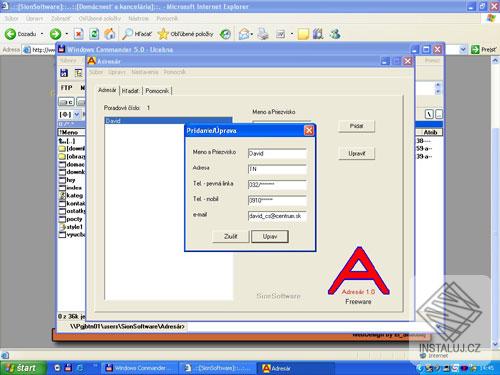Close the Pridanie/Úprava dialog
Screen dimensions: 500x375
click(309, 130)
